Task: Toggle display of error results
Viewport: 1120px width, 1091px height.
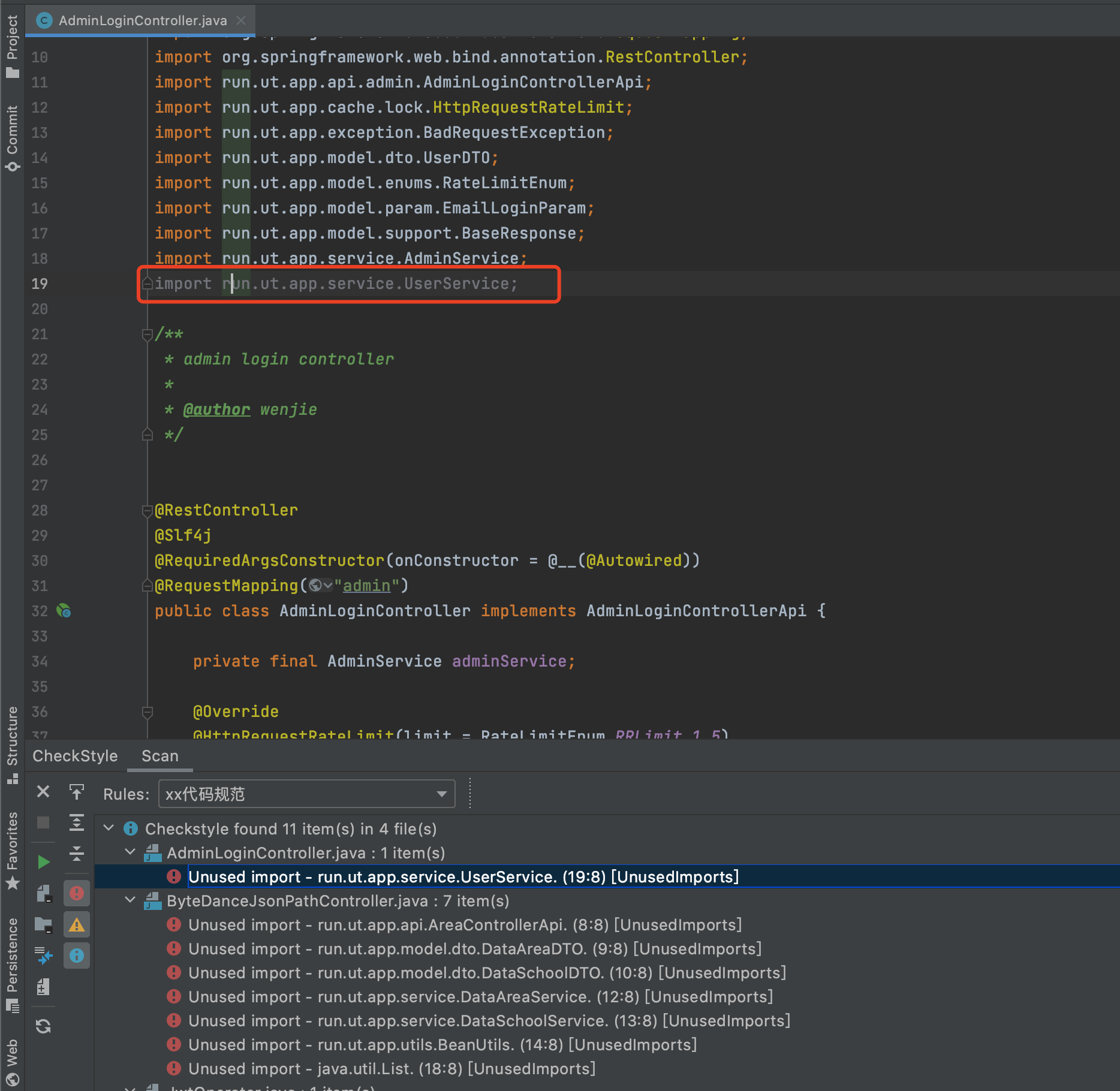Action: (77, 893)
